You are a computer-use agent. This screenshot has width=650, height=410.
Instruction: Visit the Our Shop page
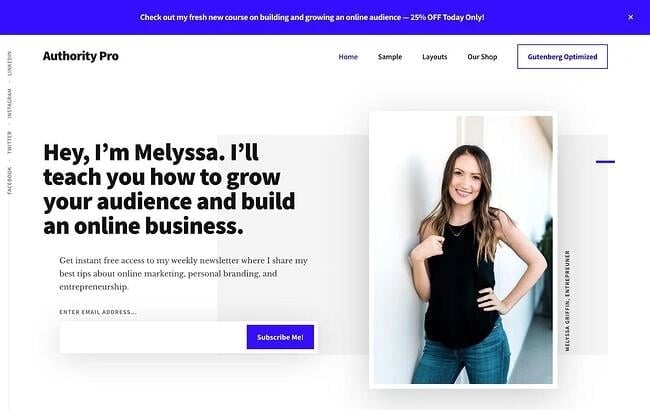point(482,57)
